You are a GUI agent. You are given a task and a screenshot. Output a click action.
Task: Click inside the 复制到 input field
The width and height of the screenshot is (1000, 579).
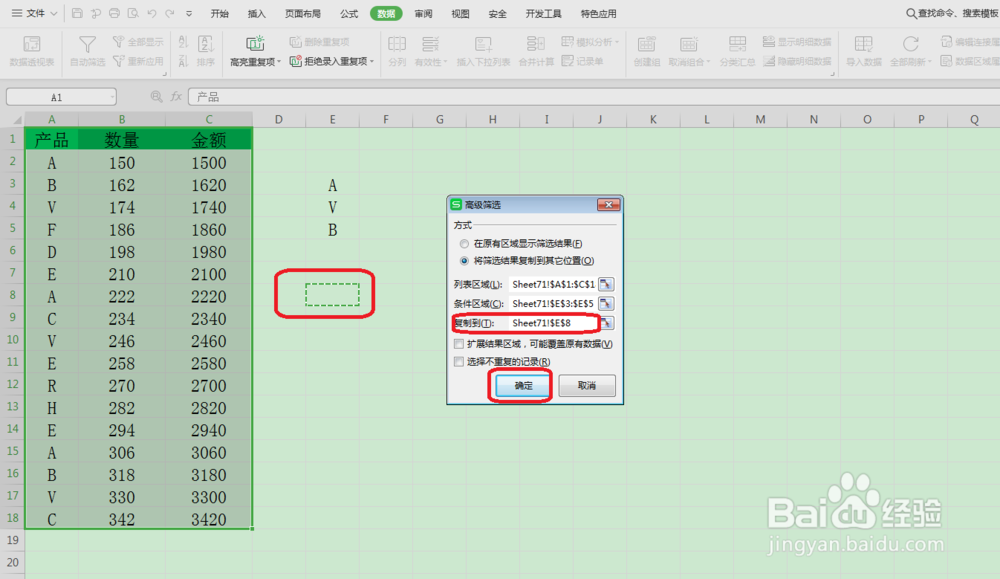click(550, 322)
